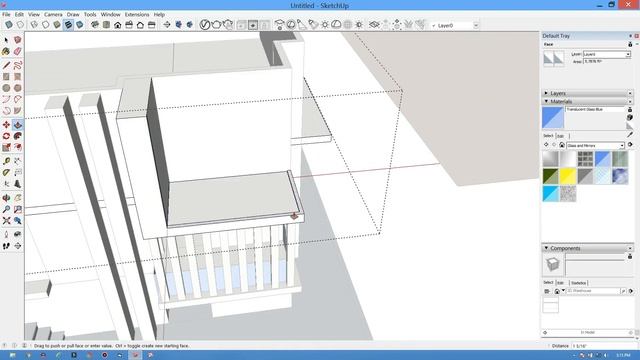This screenshot has height=360, width=640.
Task: Open the Extensions menu
Action: point(137,14)
